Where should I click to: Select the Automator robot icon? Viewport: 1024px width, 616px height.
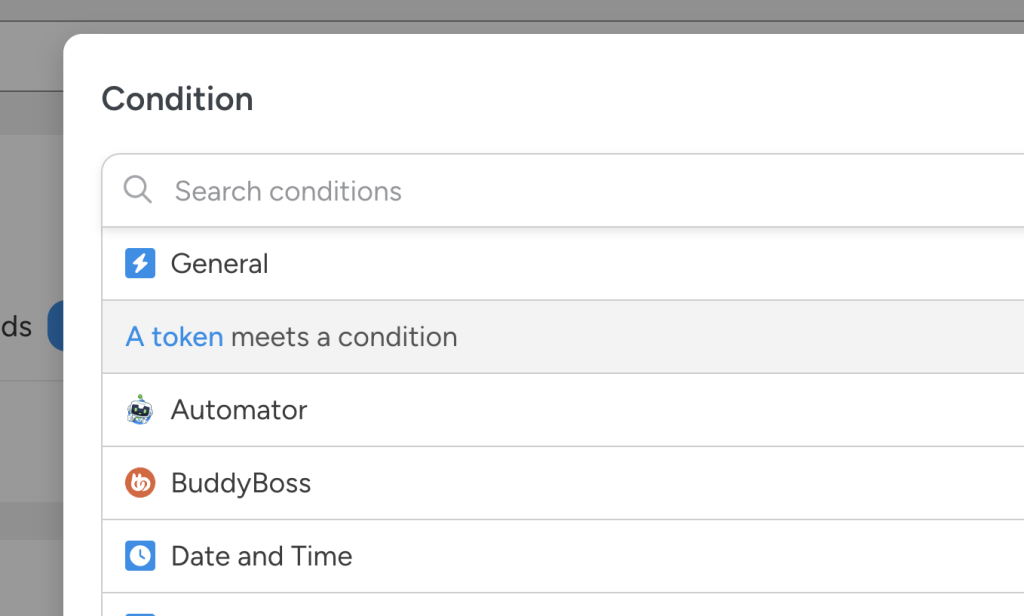coord(140,410)
